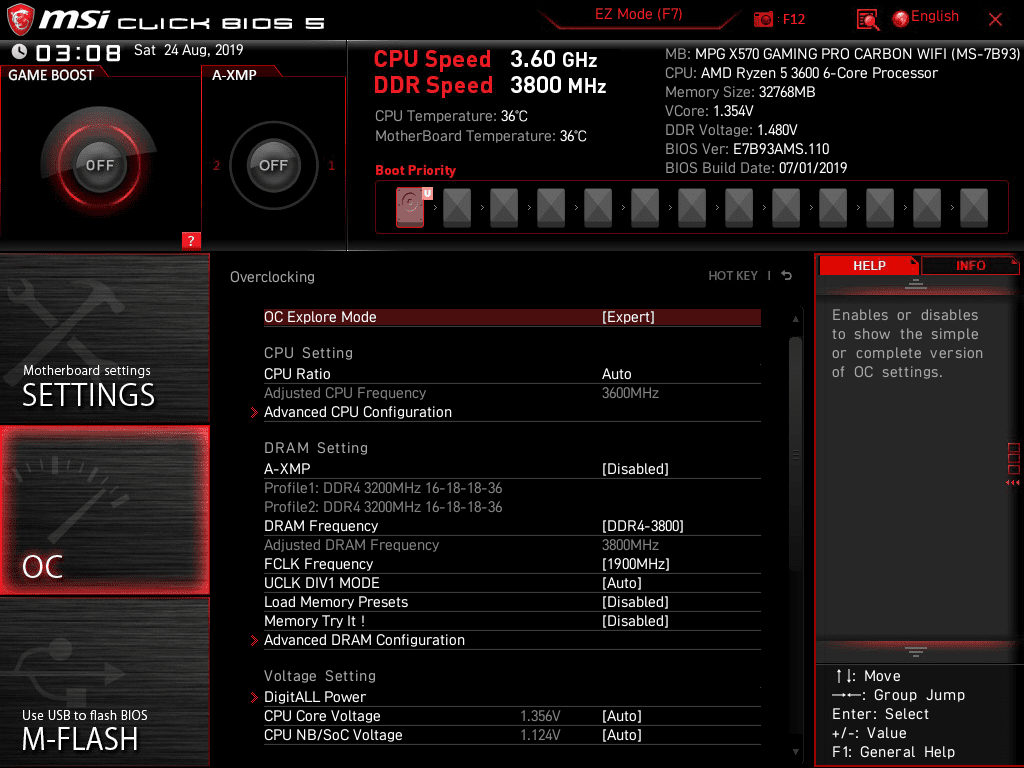The height and width of the screenshot is (768, 1024).
Task: Click the Profile1: DDR4 3200MHz row
Action: [383, 488]
